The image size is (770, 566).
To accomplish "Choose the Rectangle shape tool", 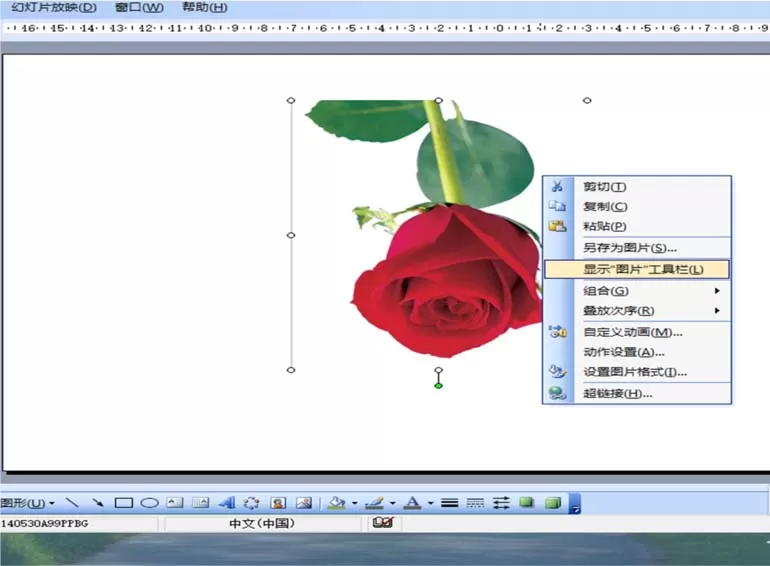I will 123,503.
